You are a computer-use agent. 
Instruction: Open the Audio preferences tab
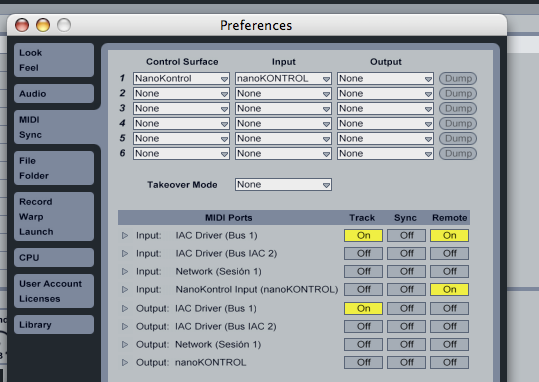(x=54, y=94)
